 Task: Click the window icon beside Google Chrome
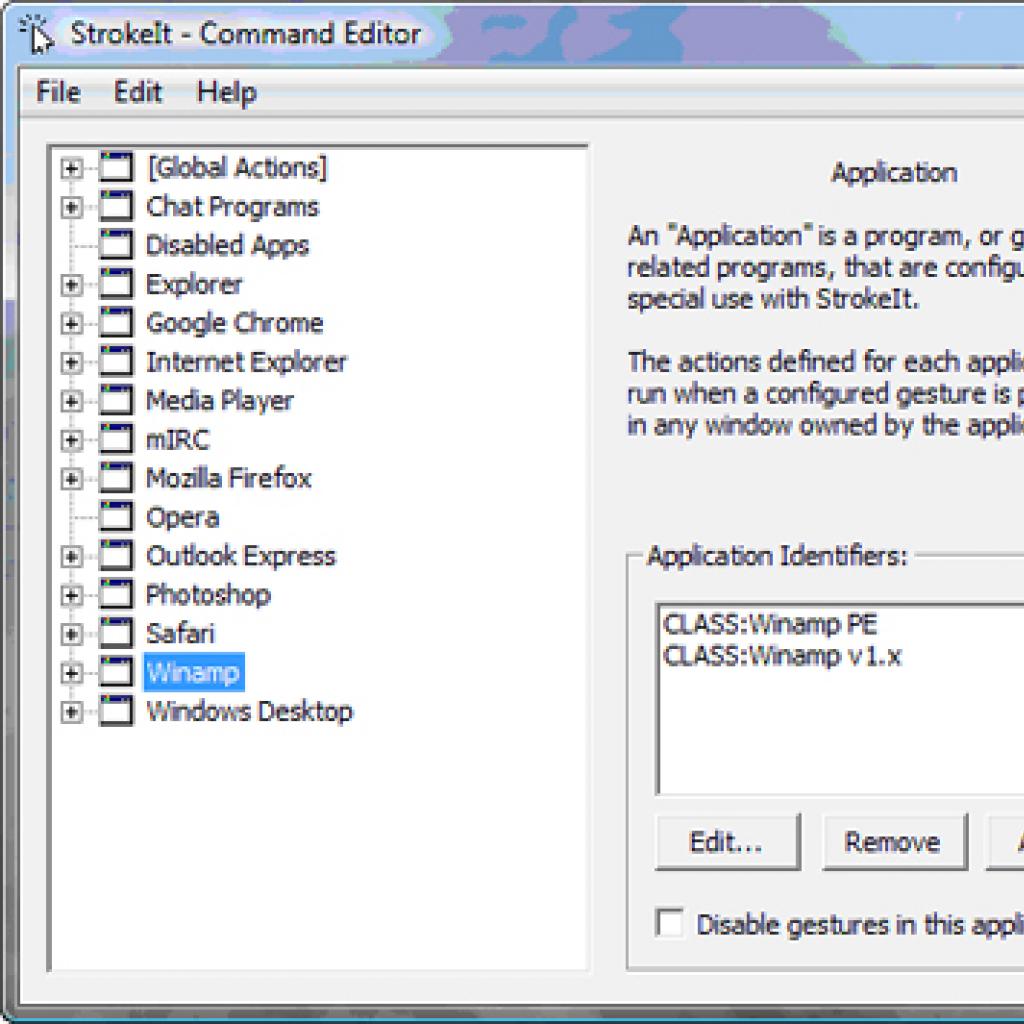[116, 323]
